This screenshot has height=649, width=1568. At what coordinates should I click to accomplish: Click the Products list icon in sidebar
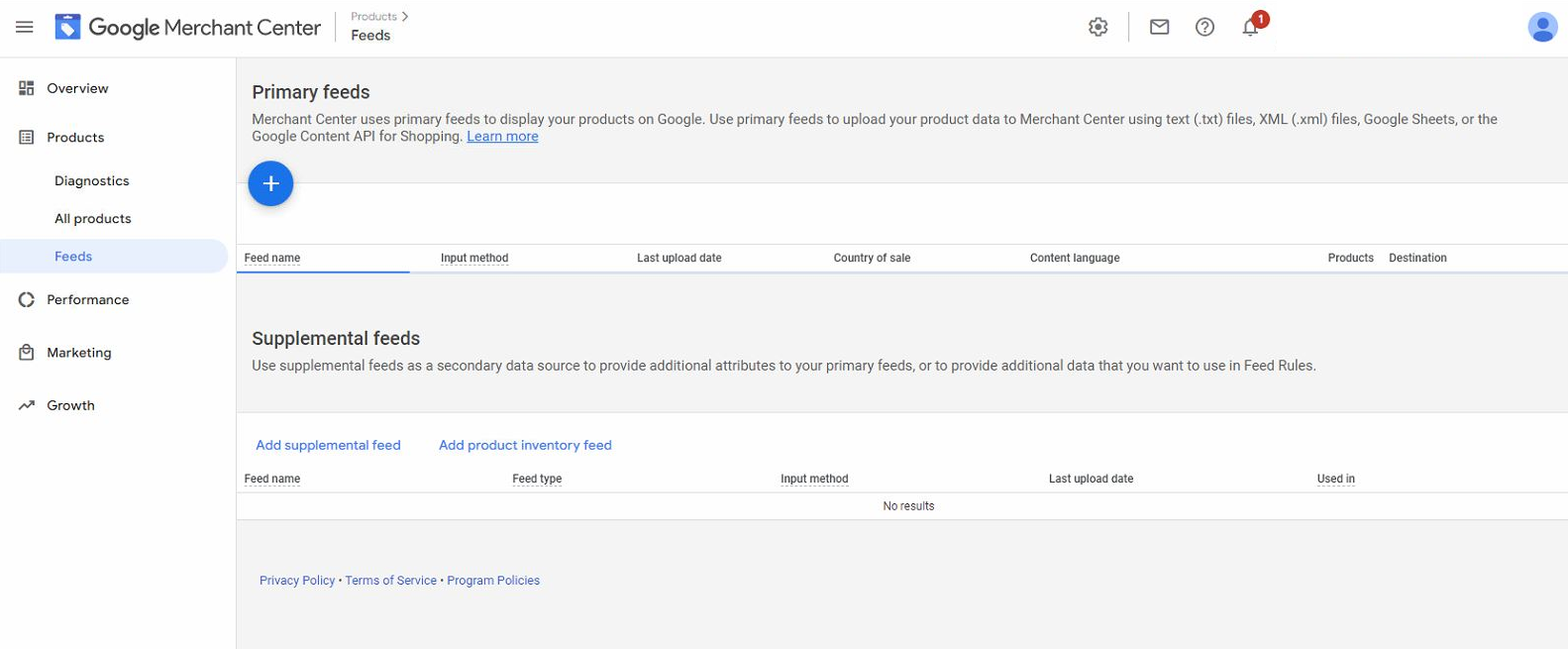click(27, 138)
